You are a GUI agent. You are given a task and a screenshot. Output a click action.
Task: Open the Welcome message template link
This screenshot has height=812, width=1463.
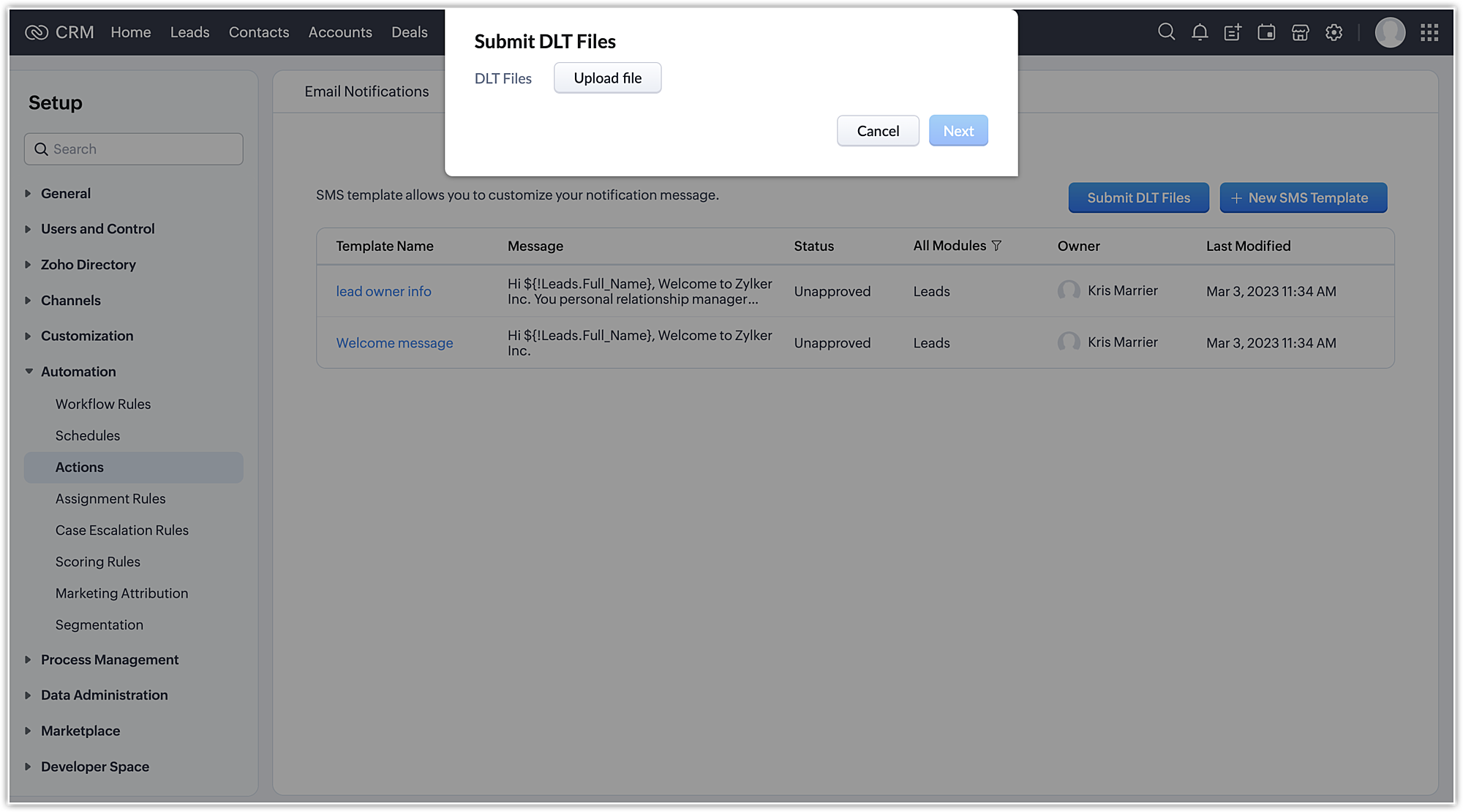394,343
